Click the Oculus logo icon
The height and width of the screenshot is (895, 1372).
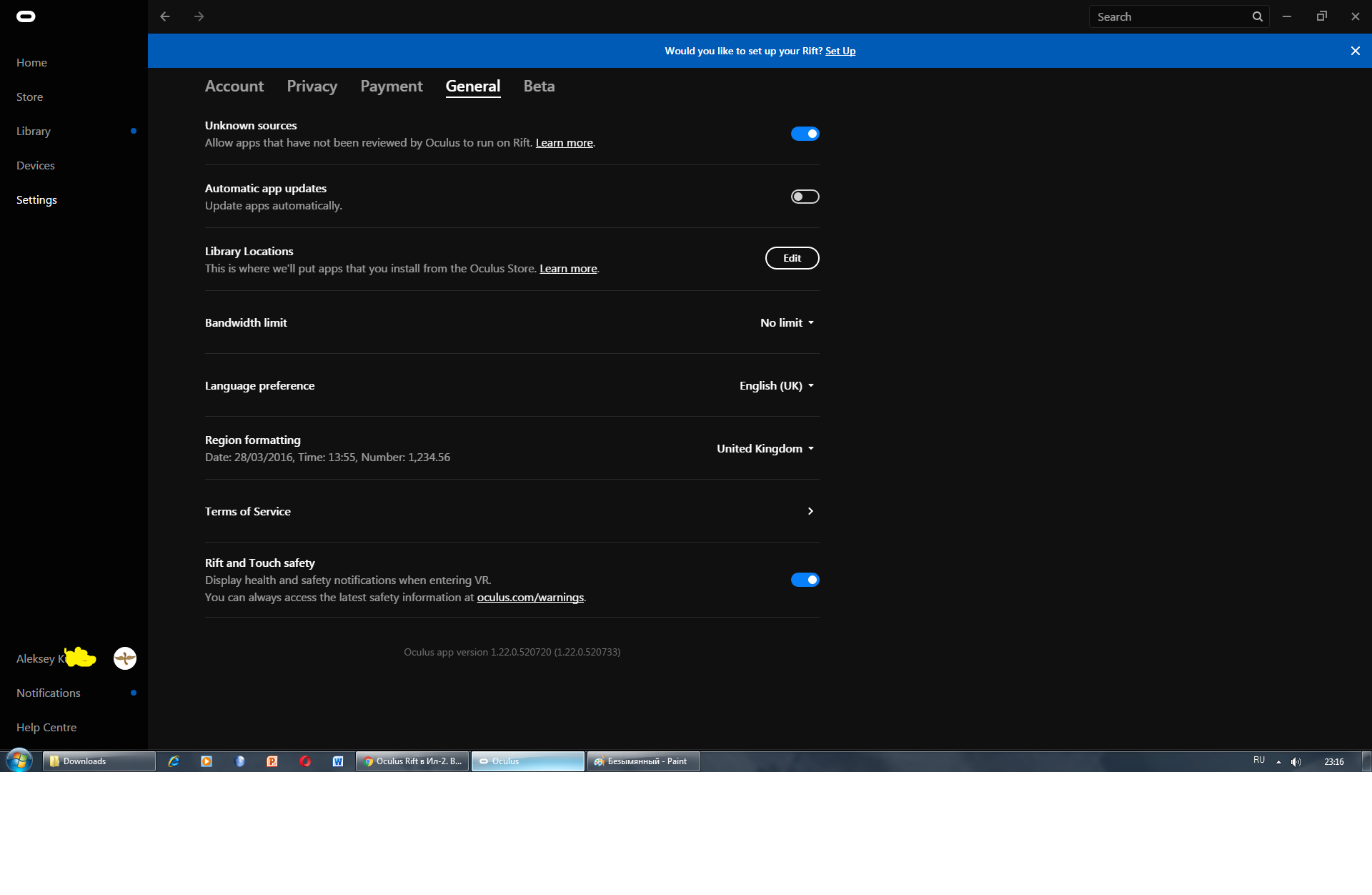(x=26, y=16)
